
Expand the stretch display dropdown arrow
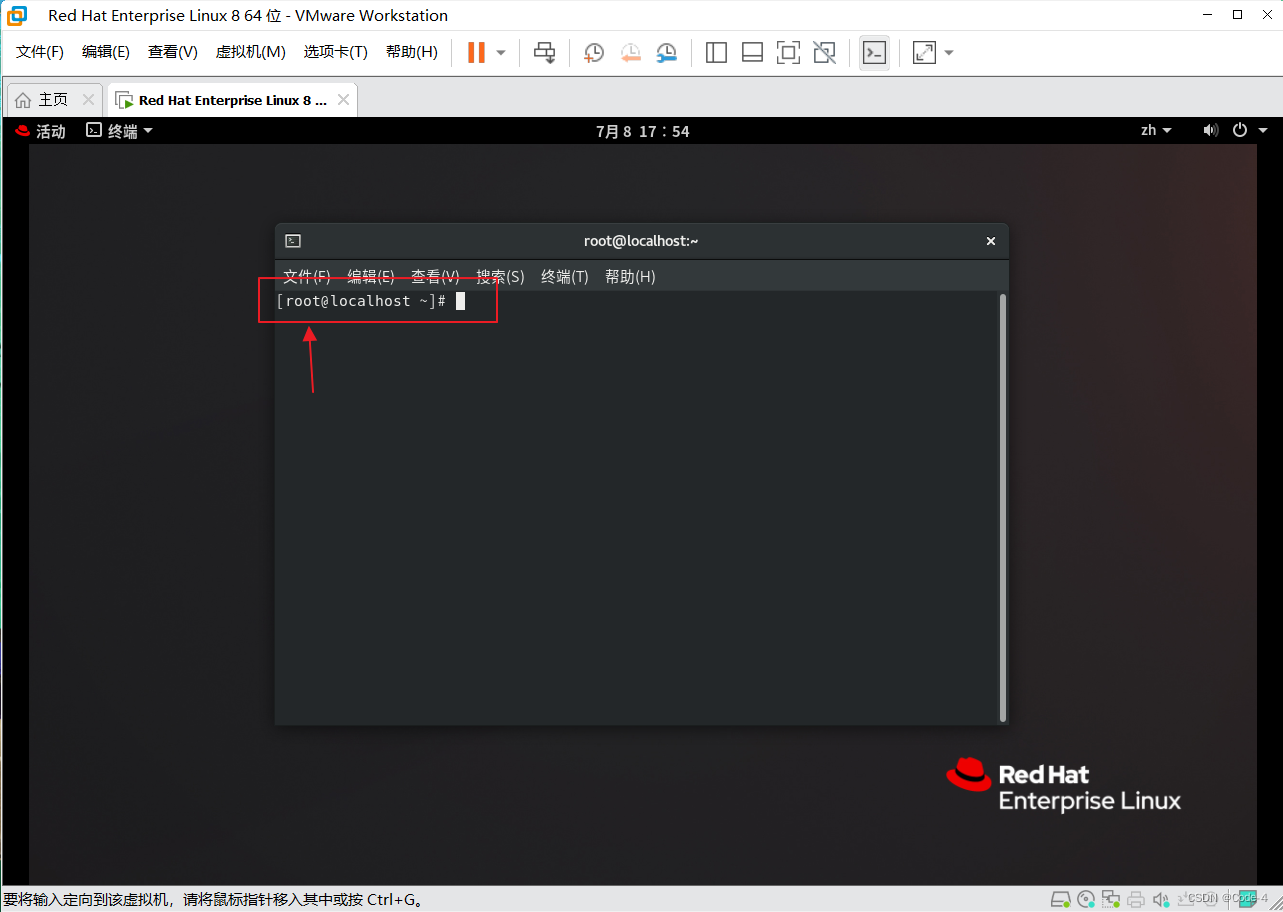pos(949,52)
